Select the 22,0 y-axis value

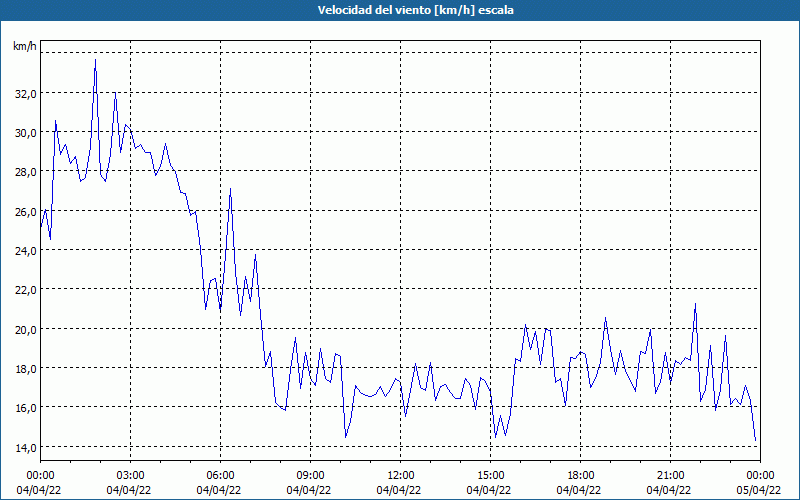point(26,290)
